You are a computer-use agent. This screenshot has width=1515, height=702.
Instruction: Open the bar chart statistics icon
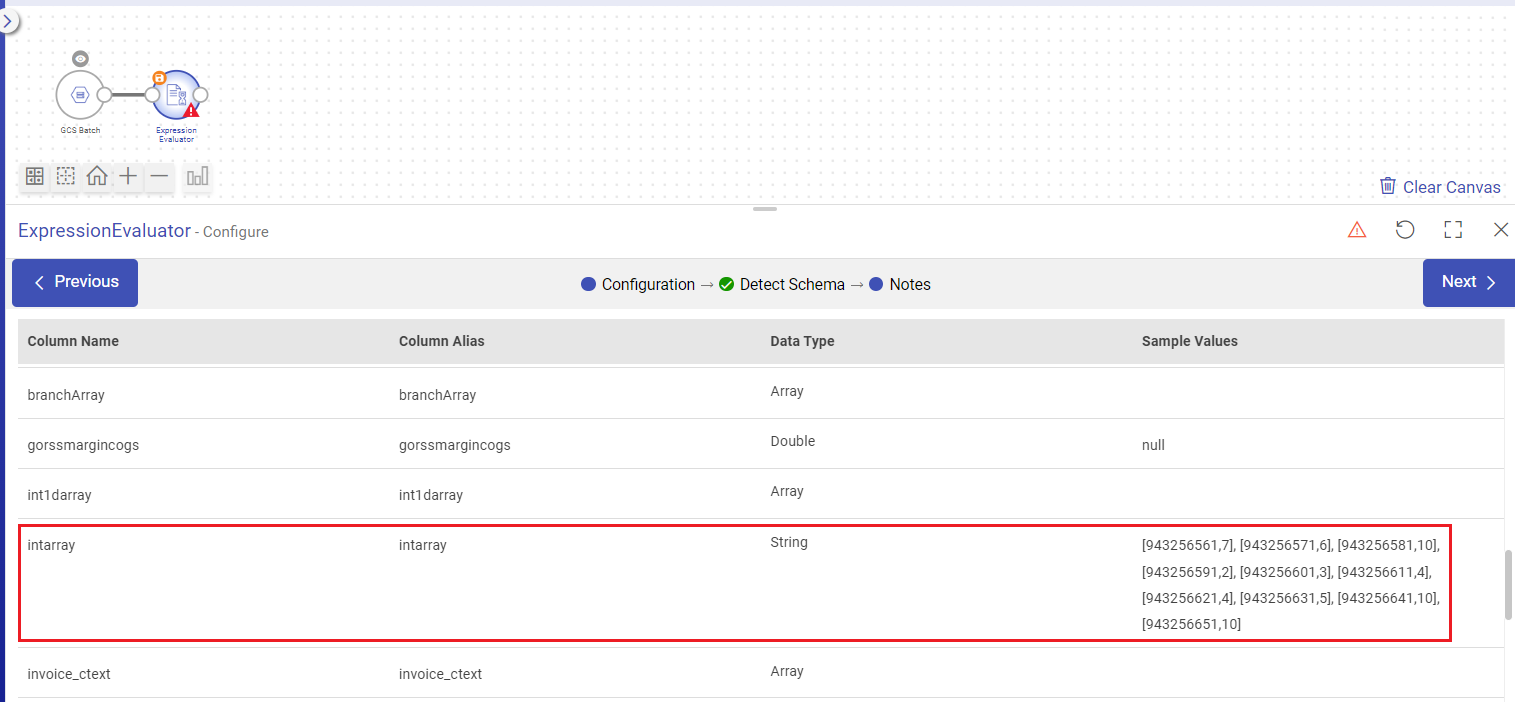coord(197,177)
